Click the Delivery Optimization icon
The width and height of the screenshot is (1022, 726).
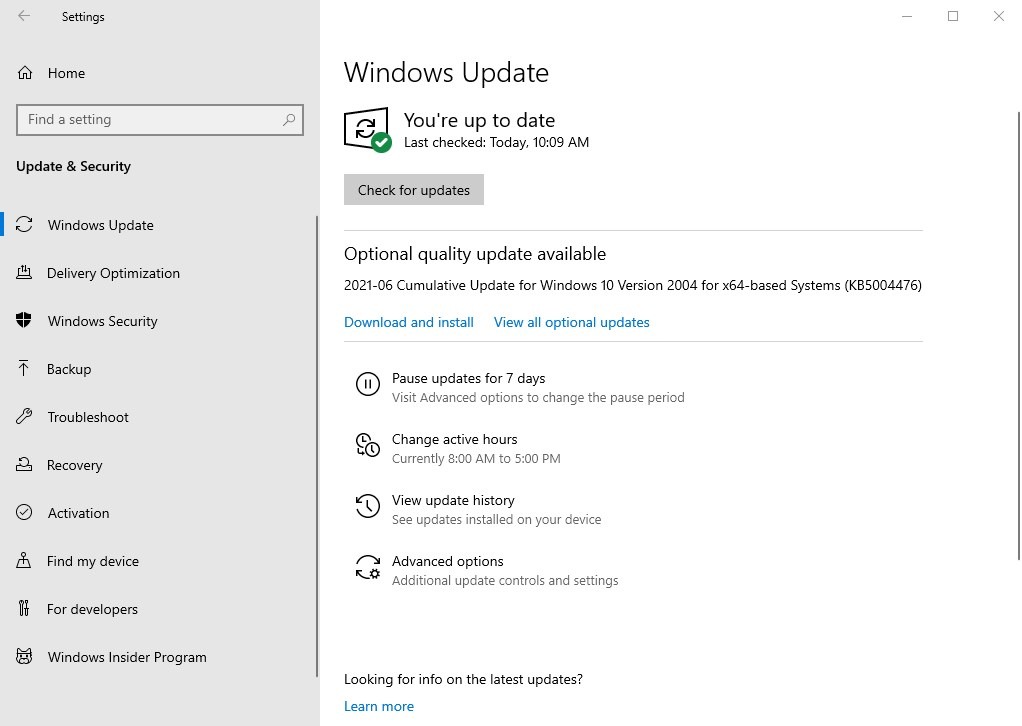point(24,273)
